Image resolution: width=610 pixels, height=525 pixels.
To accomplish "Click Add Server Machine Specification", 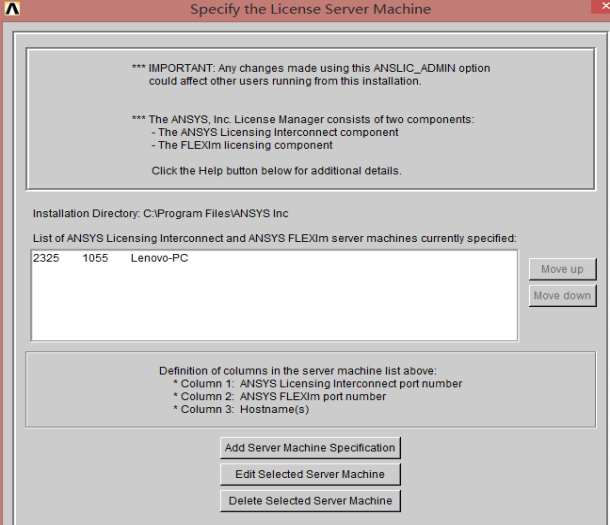I will point(310,447).
